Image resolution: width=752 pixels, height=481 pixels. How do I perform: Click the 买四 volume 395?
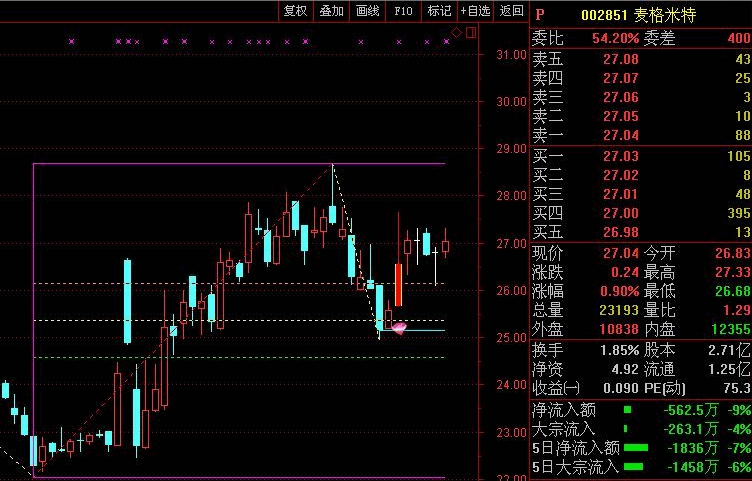(739, 213)
